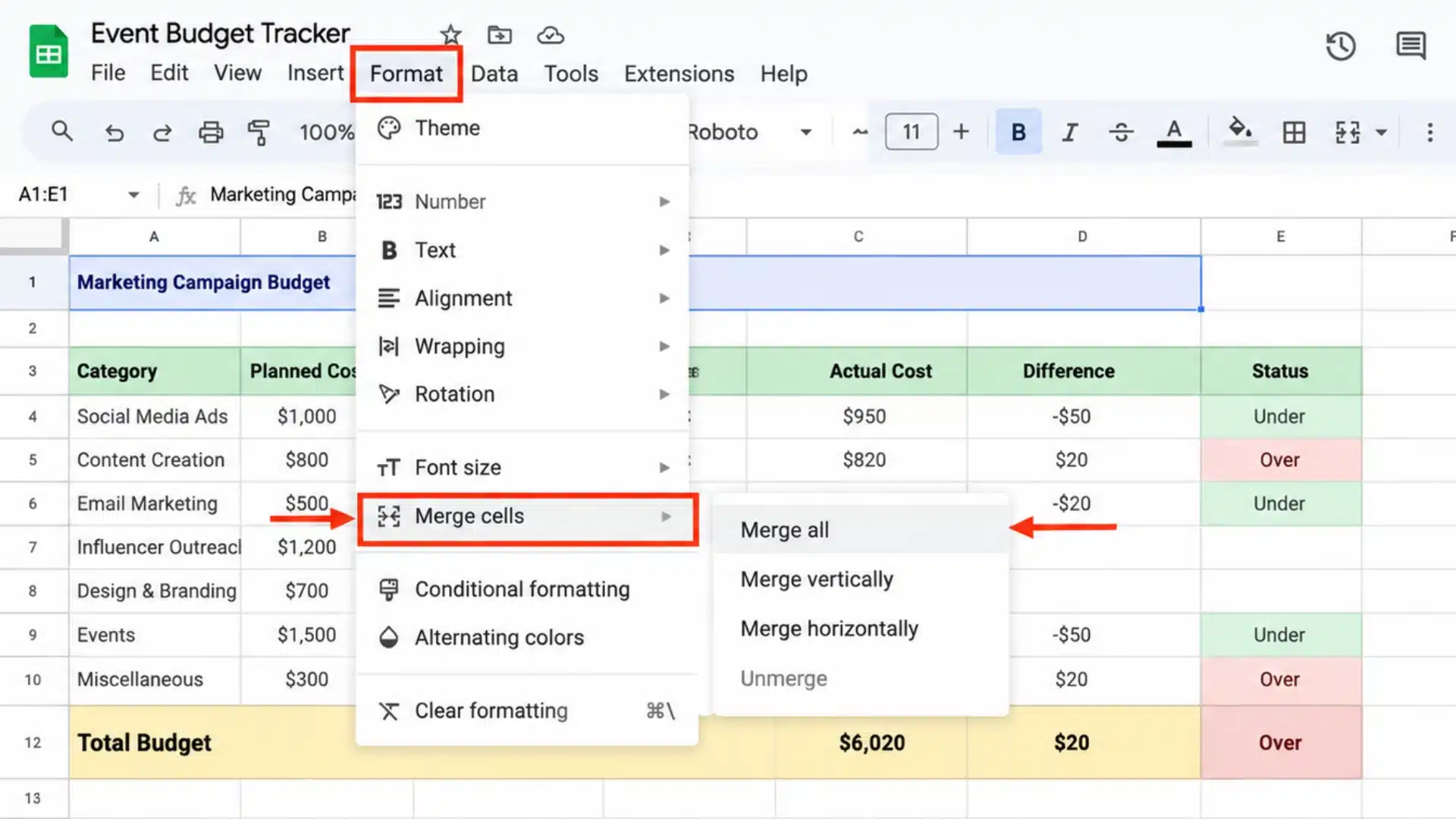Select column D header

[x=1083, y=237]
